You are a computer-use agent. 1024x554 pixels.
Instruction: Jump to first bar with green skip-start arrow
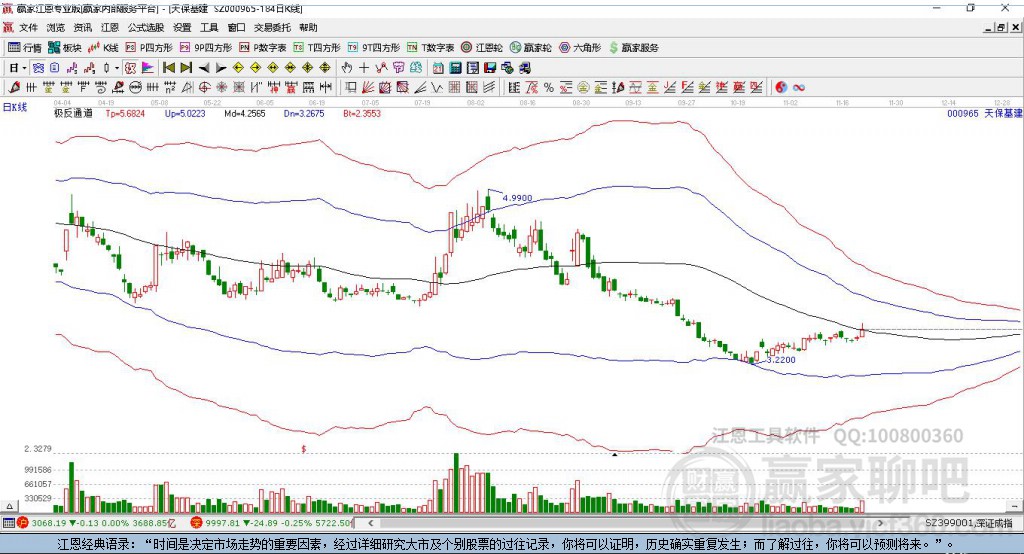(168, 68)
